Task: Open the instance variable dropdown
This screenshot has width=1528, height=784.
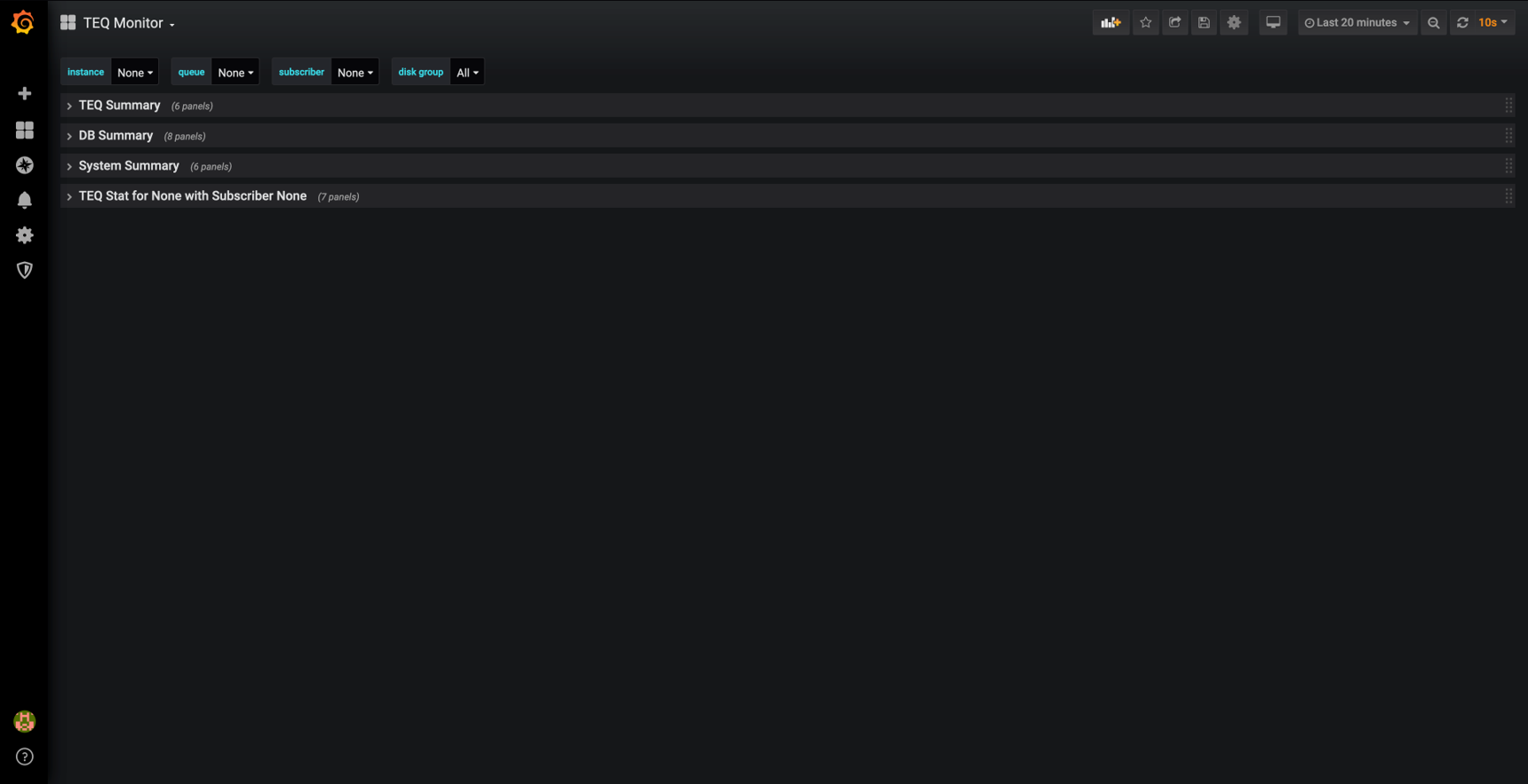Action: [135, 73]
